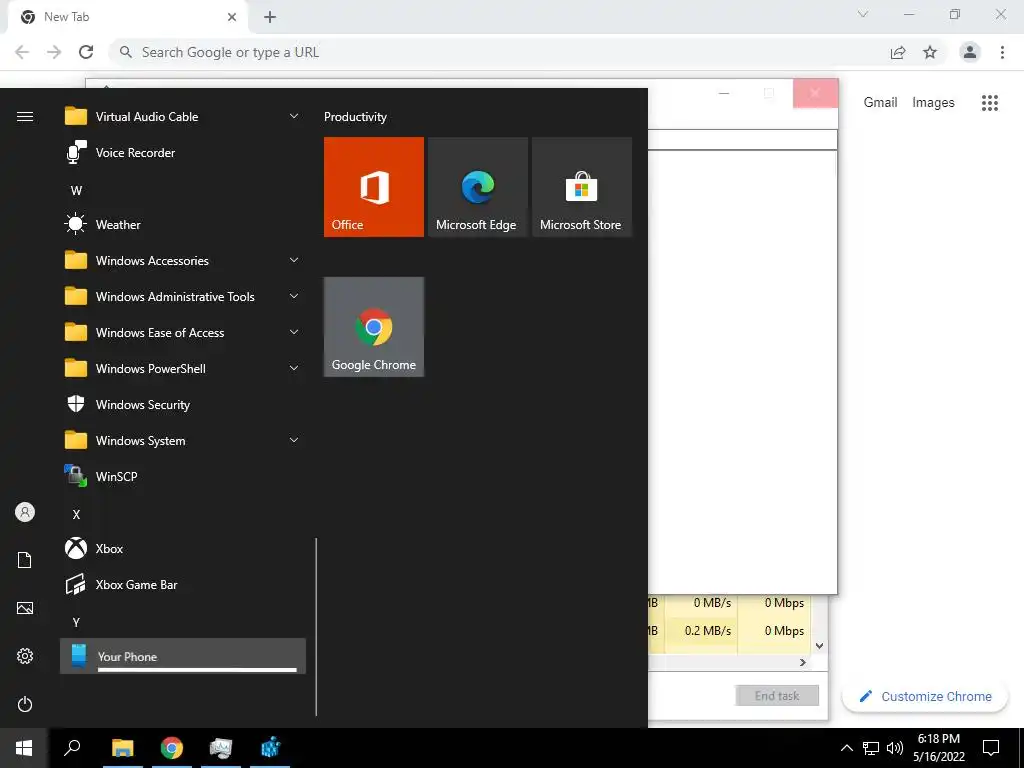Click the Images link
Viewport: 1024px width, 768px height.
click(933, 103)
